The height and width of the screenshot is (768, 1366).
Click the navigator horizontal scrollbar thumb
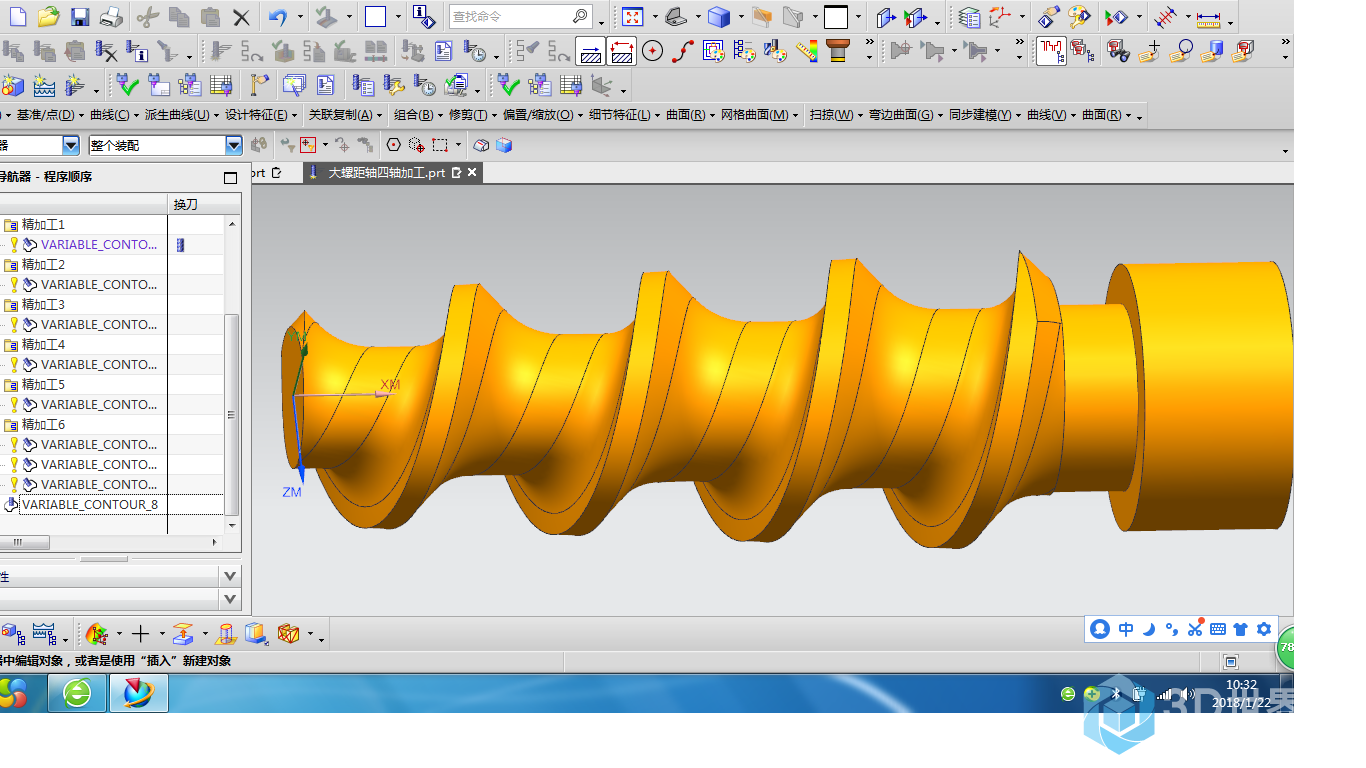point(24,543)
